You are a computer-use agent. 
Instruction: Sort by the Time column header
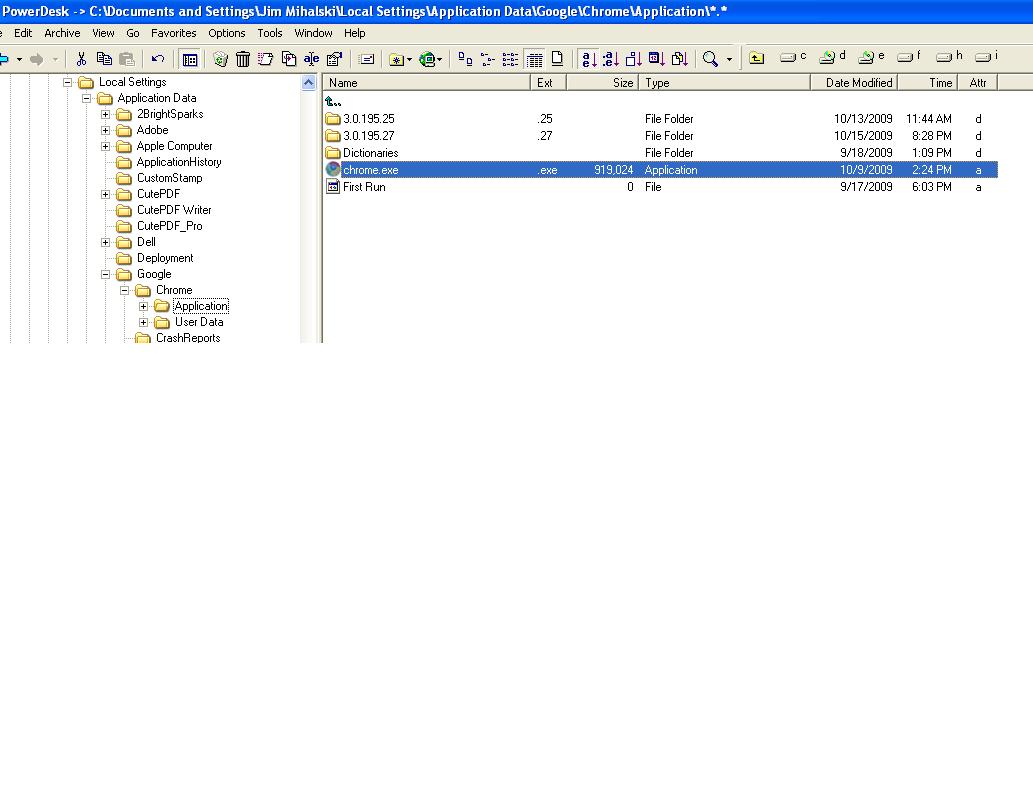pyautogui.click(x=928, y=82)
